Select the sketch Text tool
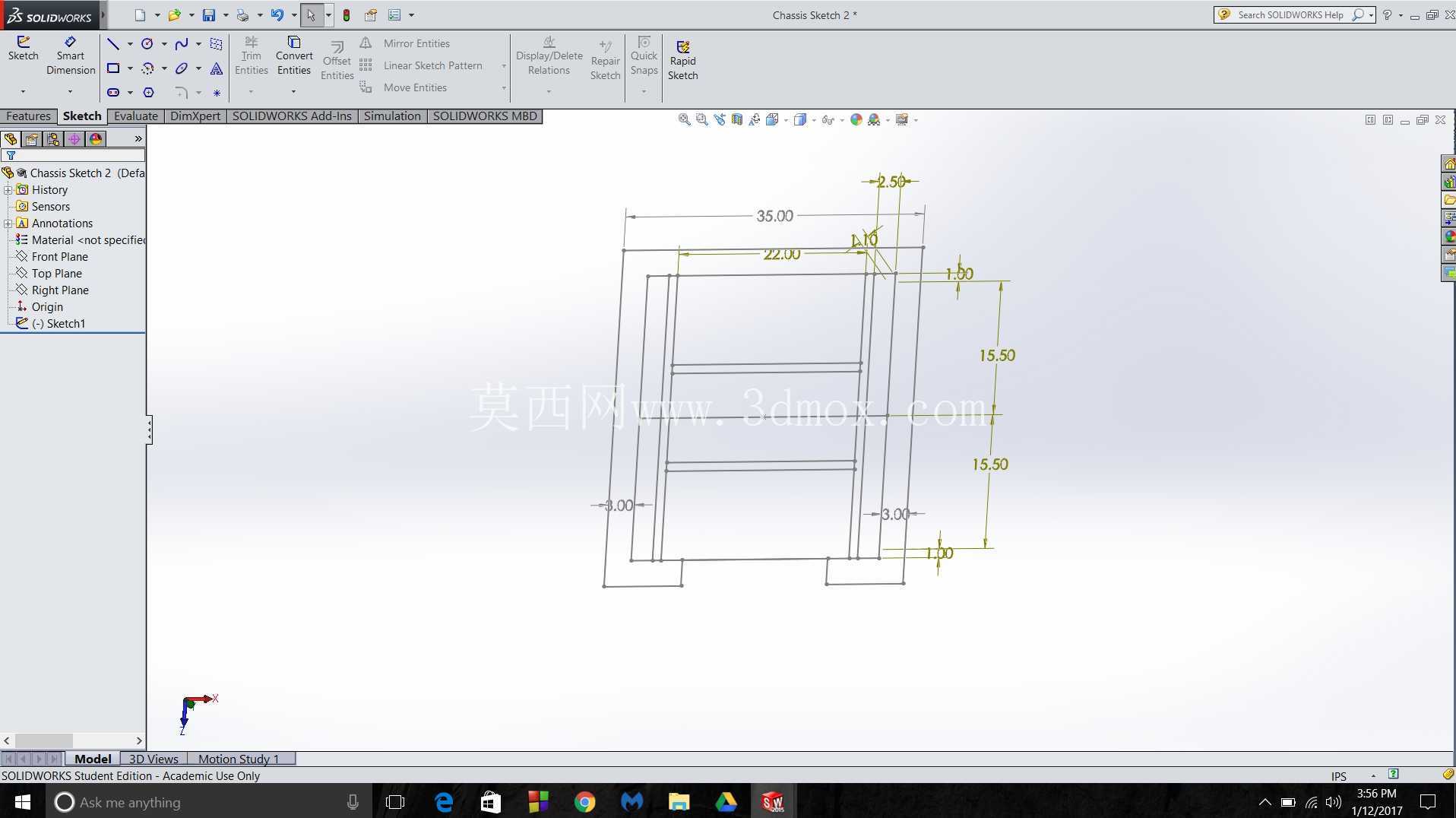The width and height of the screenshot is (1456, 818). (217, 68)
